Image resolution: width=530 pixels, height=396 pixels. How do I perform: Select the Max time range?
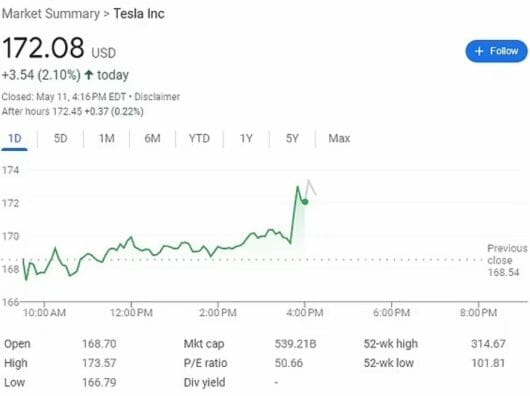[339, 139]
